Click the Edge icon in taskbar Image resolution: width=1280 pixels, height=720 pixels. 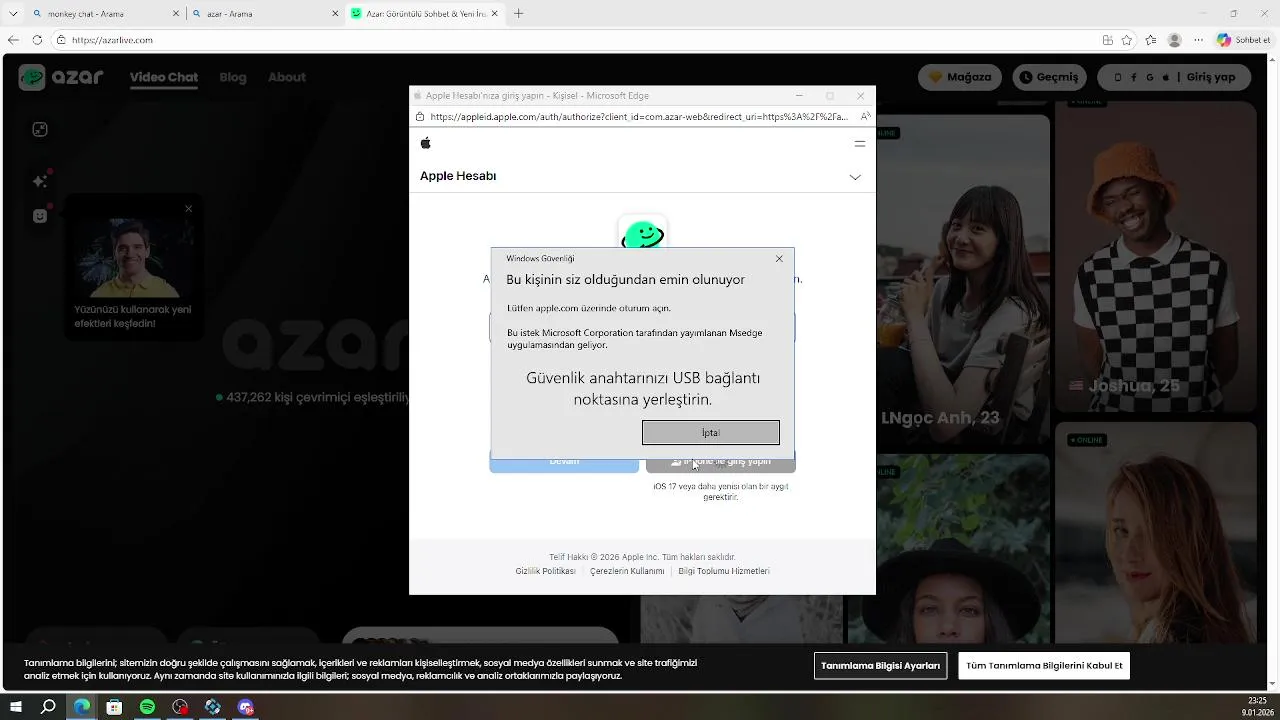[81, 707]
